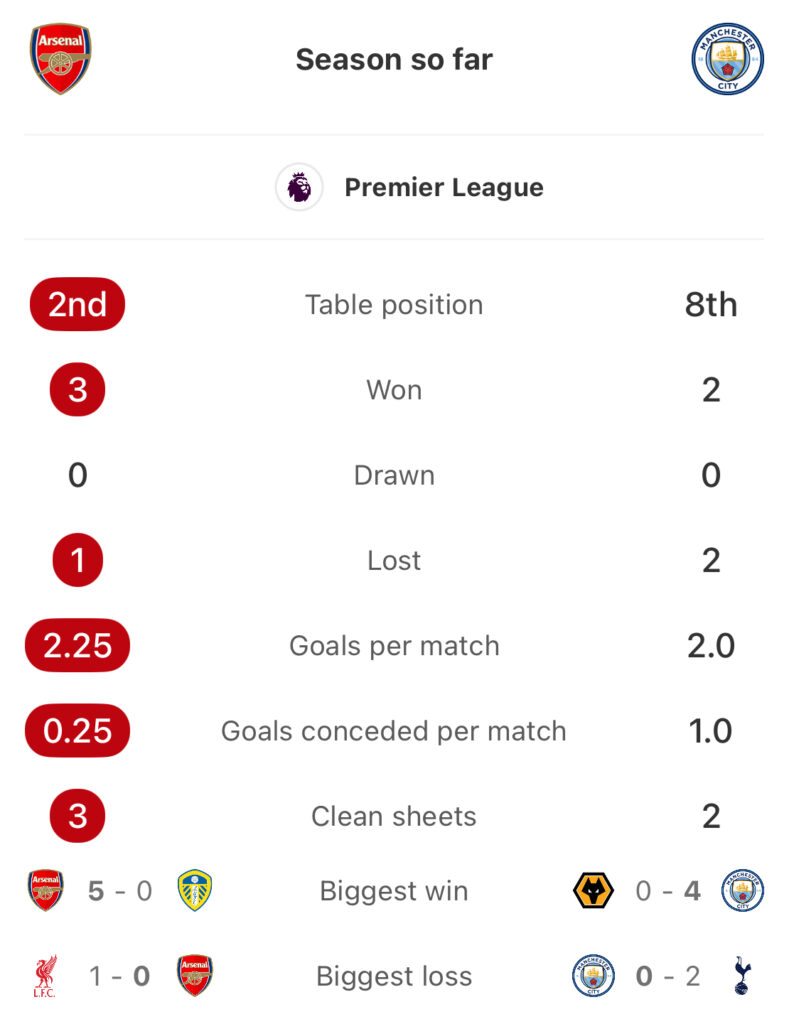789x1024 pixels.
Task: Open the Liverpool 1 - 0 Arsenal score
Action: tap(120, 976)
